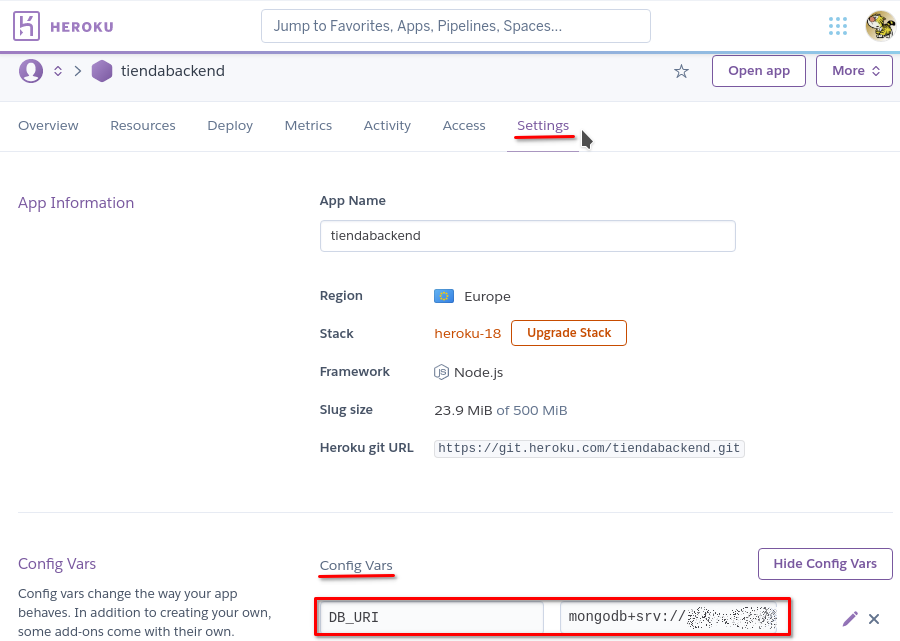The height and width of the screenshot is (641, 900).
Task: Click the Open app button
Action: tap(759, 71)
